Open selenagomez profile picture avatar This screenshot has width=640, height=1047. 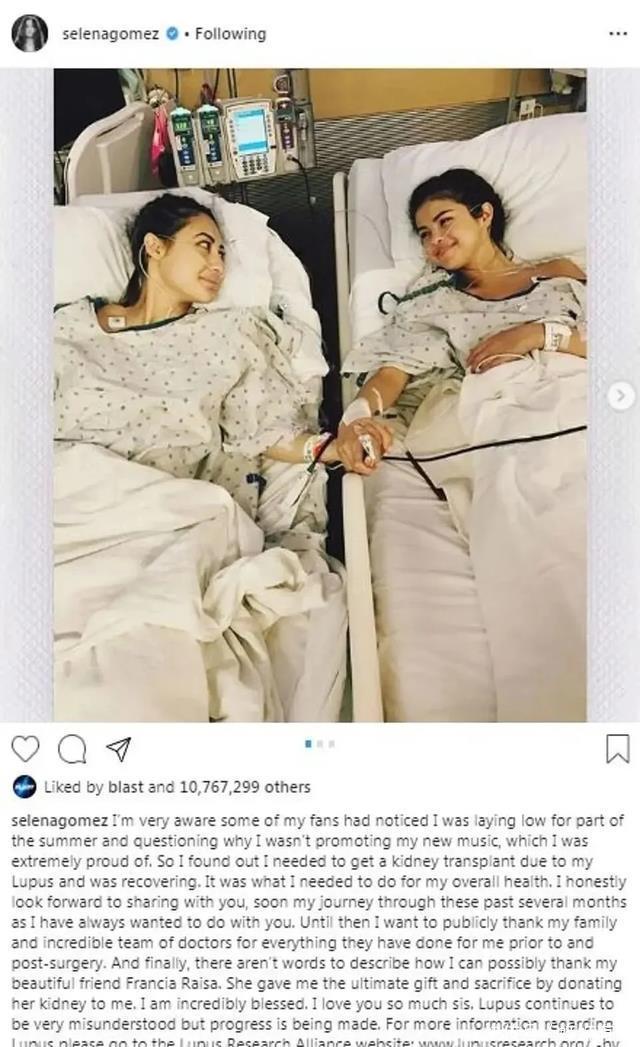click(30, 33)
